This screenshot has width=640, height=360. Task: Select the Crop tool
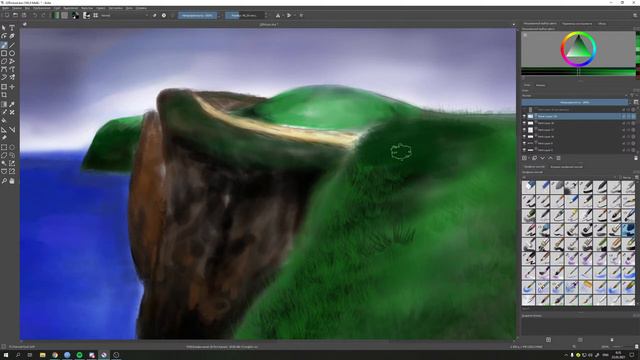(x=4, y=95)
